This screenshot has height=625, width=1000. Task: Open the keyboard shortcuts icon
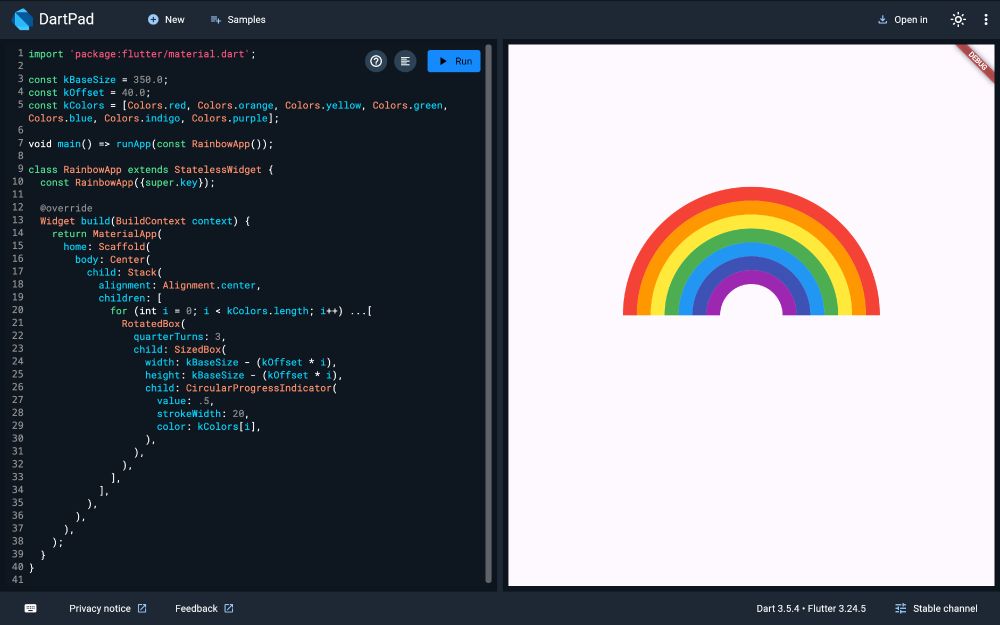click(30, 608)
